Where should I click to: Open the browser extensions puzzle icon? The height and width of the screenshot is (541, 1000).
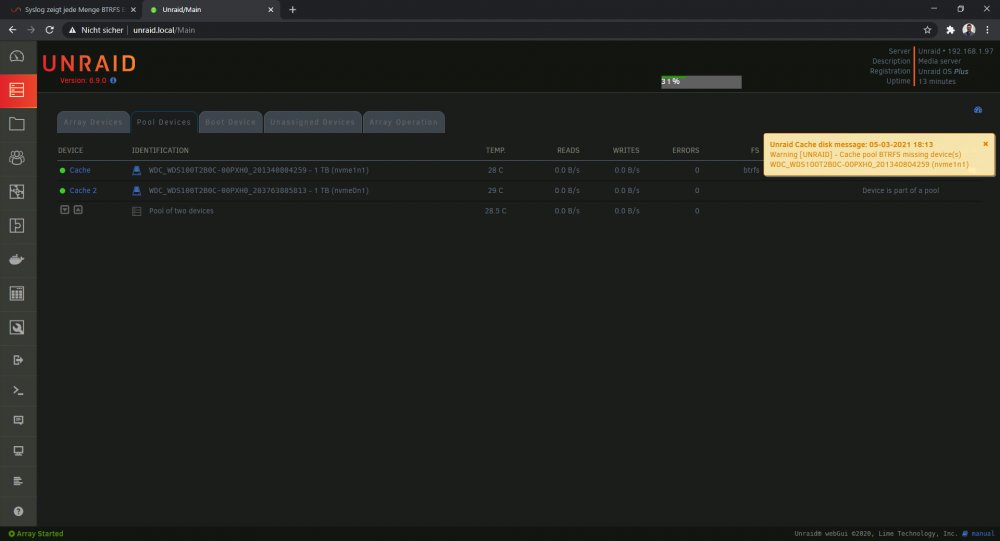(950, 30)
